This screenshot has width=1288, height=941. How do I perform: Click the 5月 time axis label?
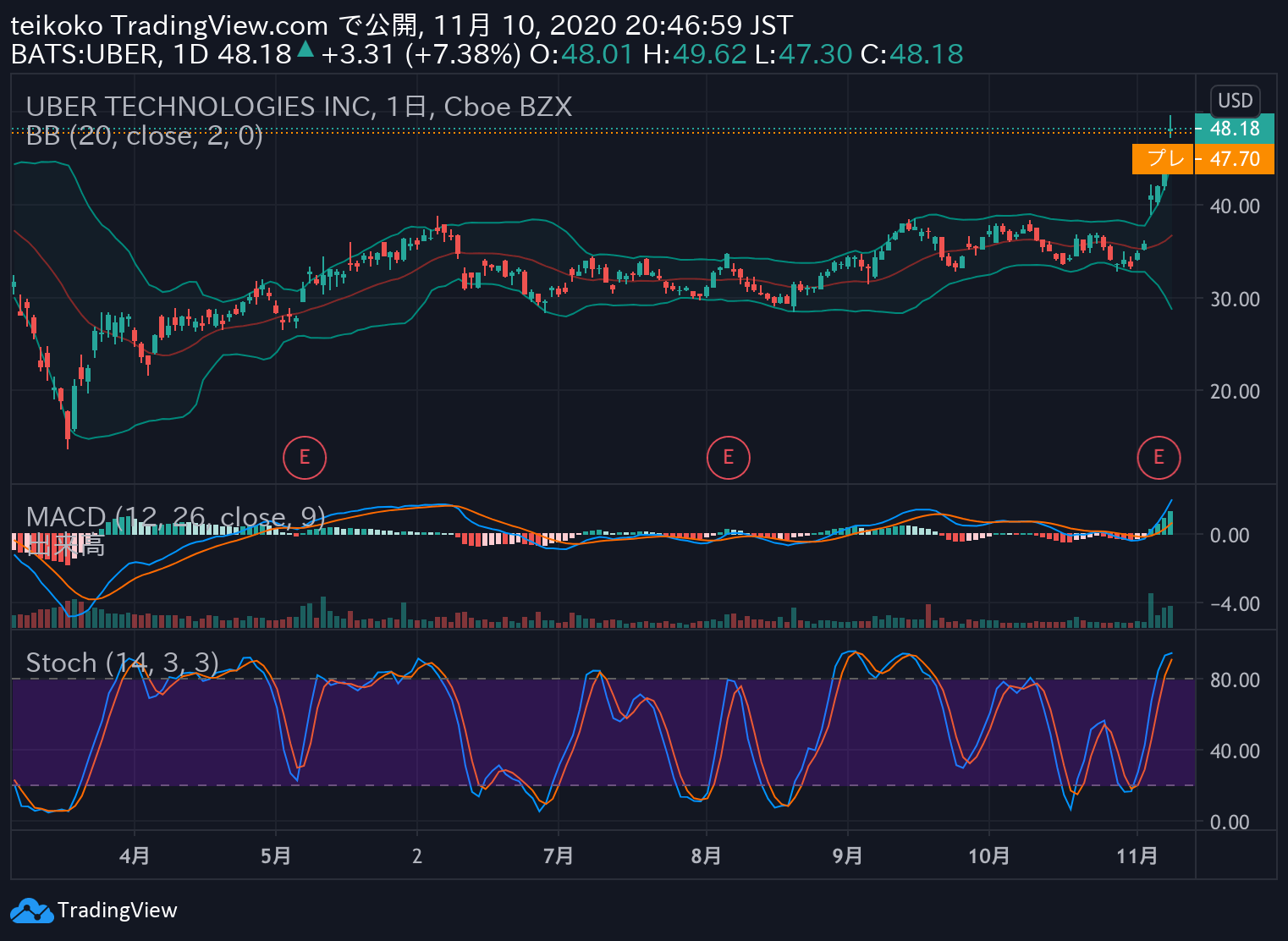pos(276,856)
